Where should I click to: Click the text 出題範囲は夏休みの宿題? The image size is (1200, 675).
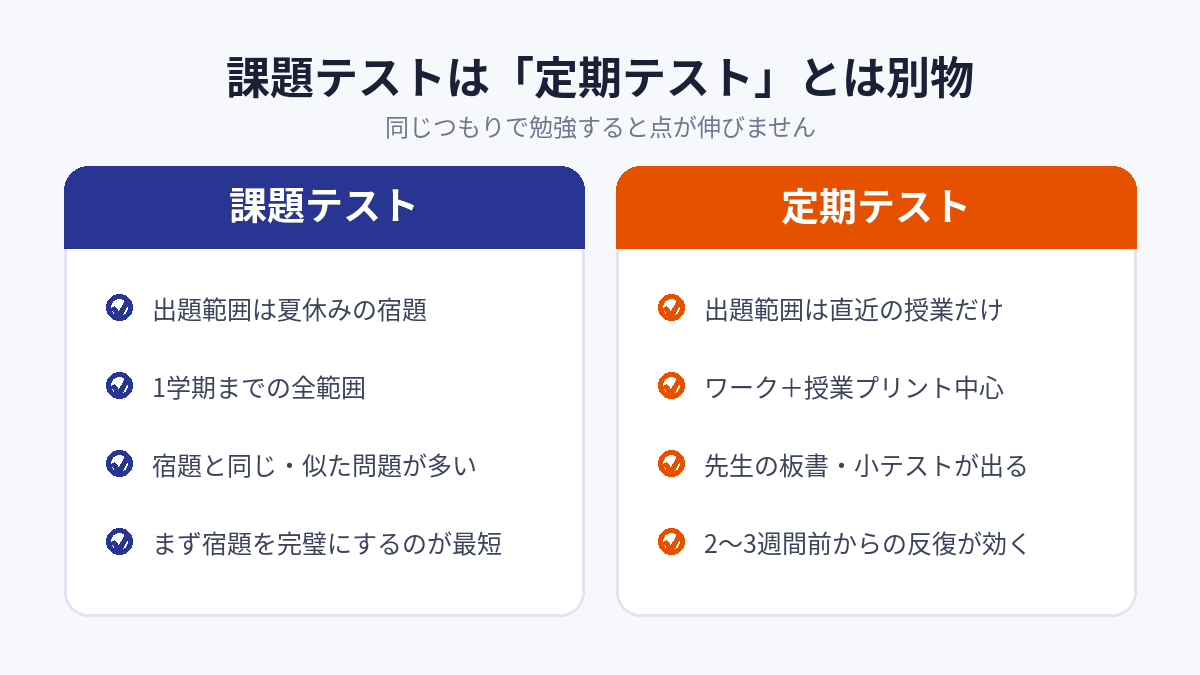point(290,309)
